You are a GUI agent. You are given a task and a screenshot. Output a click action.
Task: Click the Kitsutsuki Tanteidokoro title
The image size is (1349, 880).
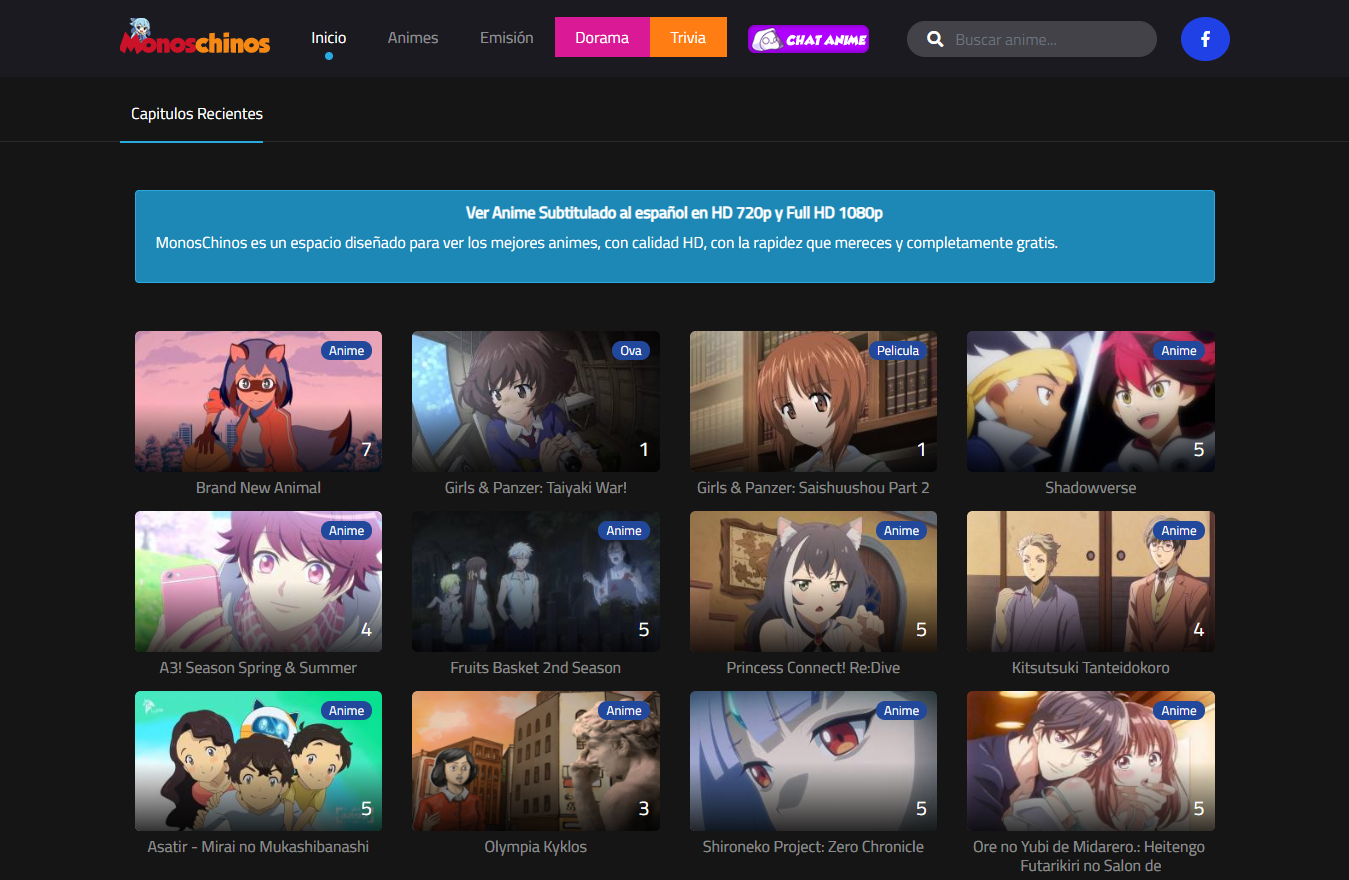pyautogui.click(x=1091, y=668)
